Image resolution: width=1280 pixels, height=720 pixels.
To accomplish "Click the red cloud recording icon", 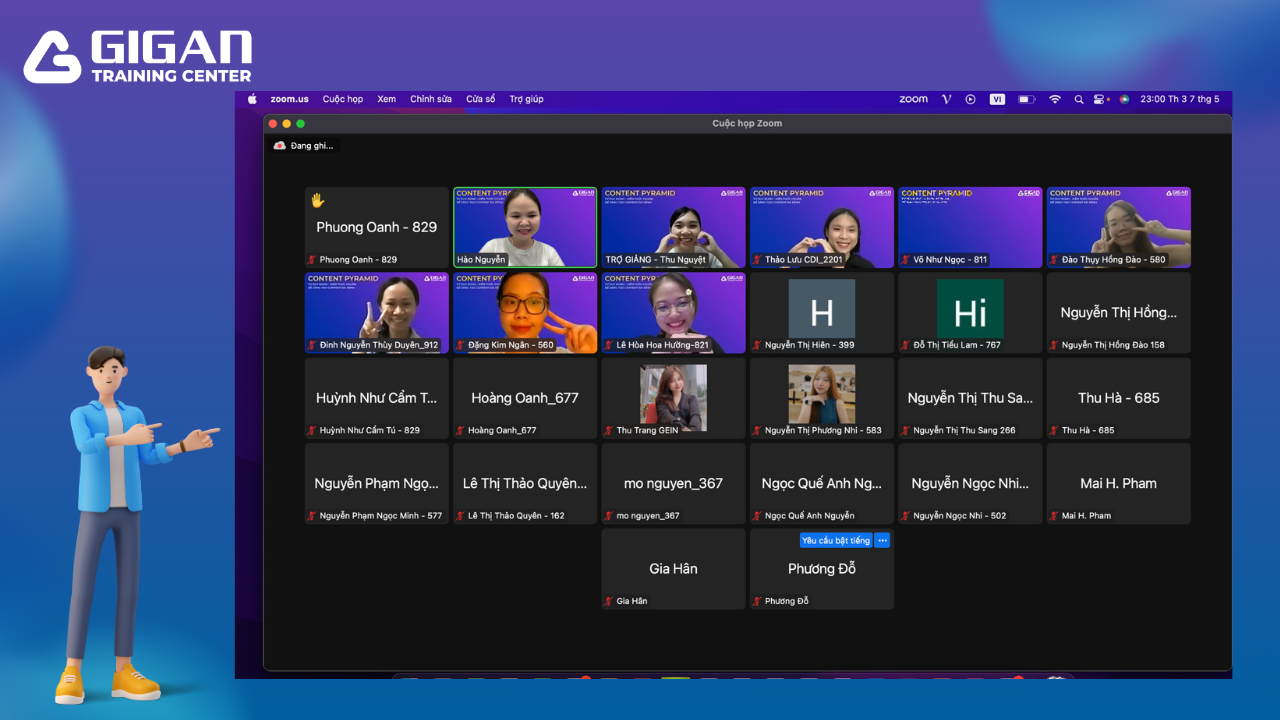I will click(x=280, y=145).
